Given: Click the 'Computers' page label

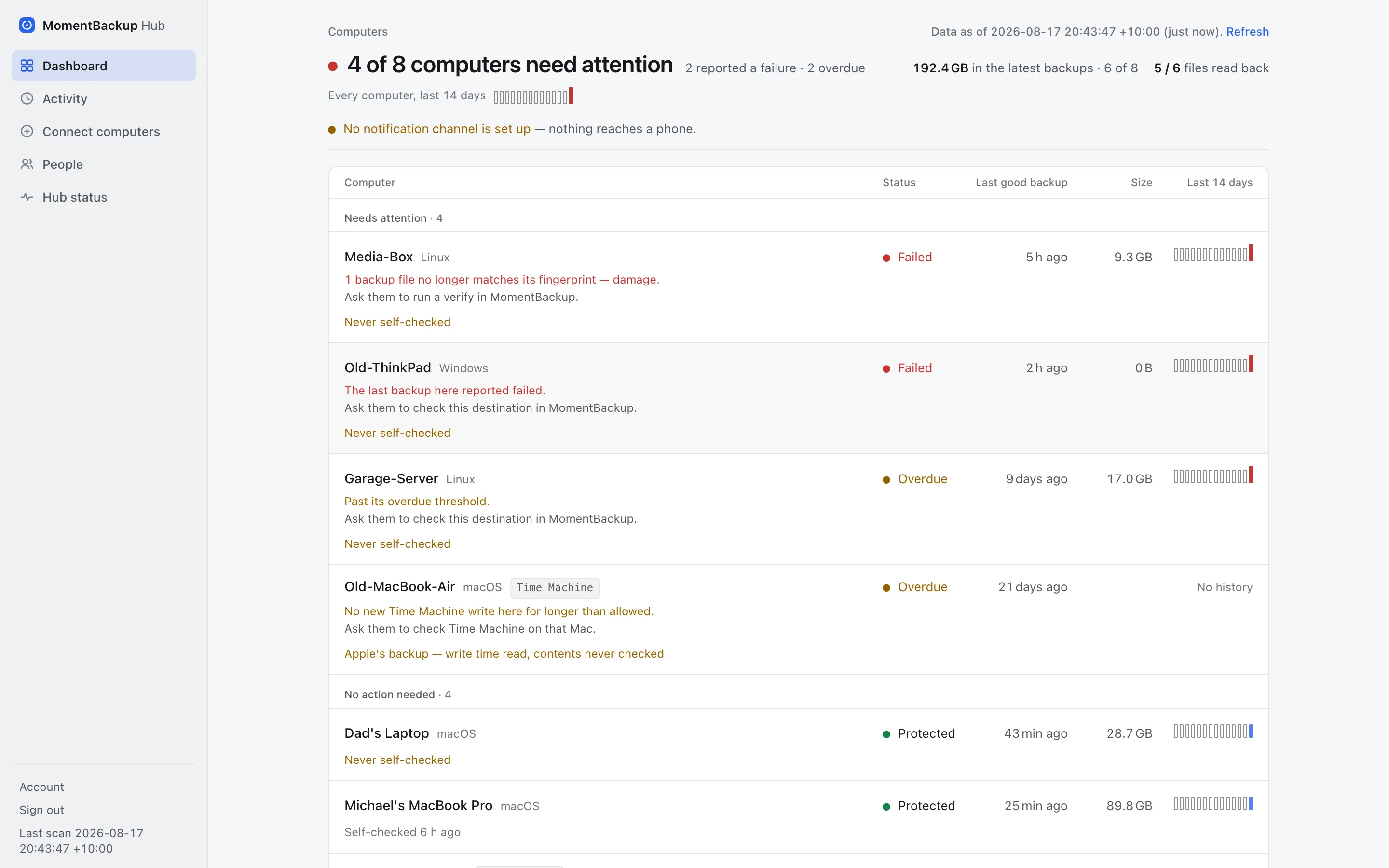Looking at the screenshot, I should click(357, 31).
